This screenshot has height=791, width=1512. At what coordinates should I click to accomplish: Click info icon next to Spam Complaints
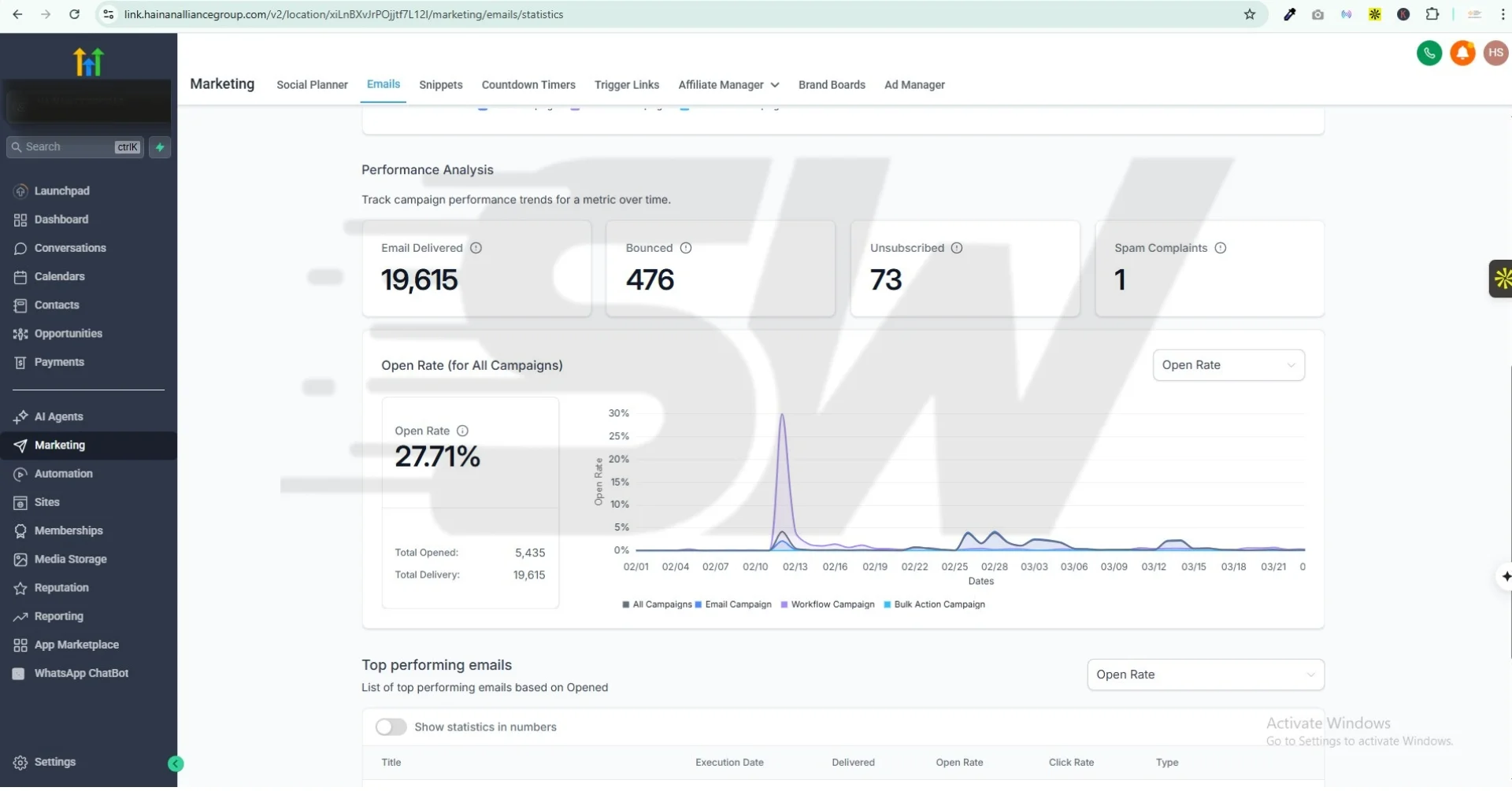click(x=1220, y=249)
